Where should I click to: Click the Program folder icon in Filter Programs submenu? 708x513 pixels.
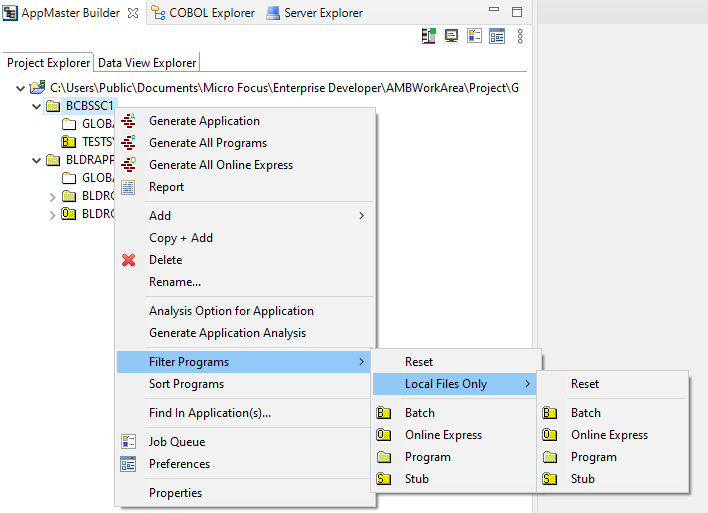tap(384, 457)
